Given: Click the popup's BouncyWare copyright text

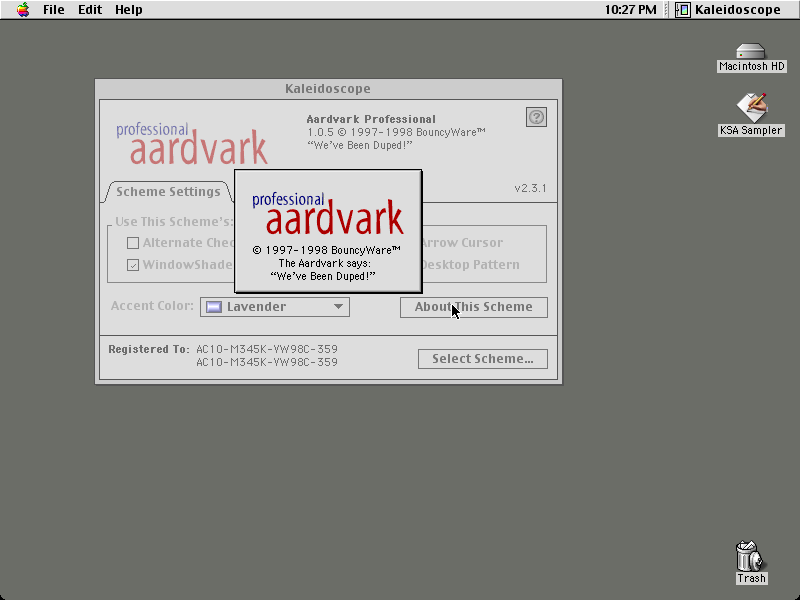Looking at the screenshot, I should pos(327,250).
